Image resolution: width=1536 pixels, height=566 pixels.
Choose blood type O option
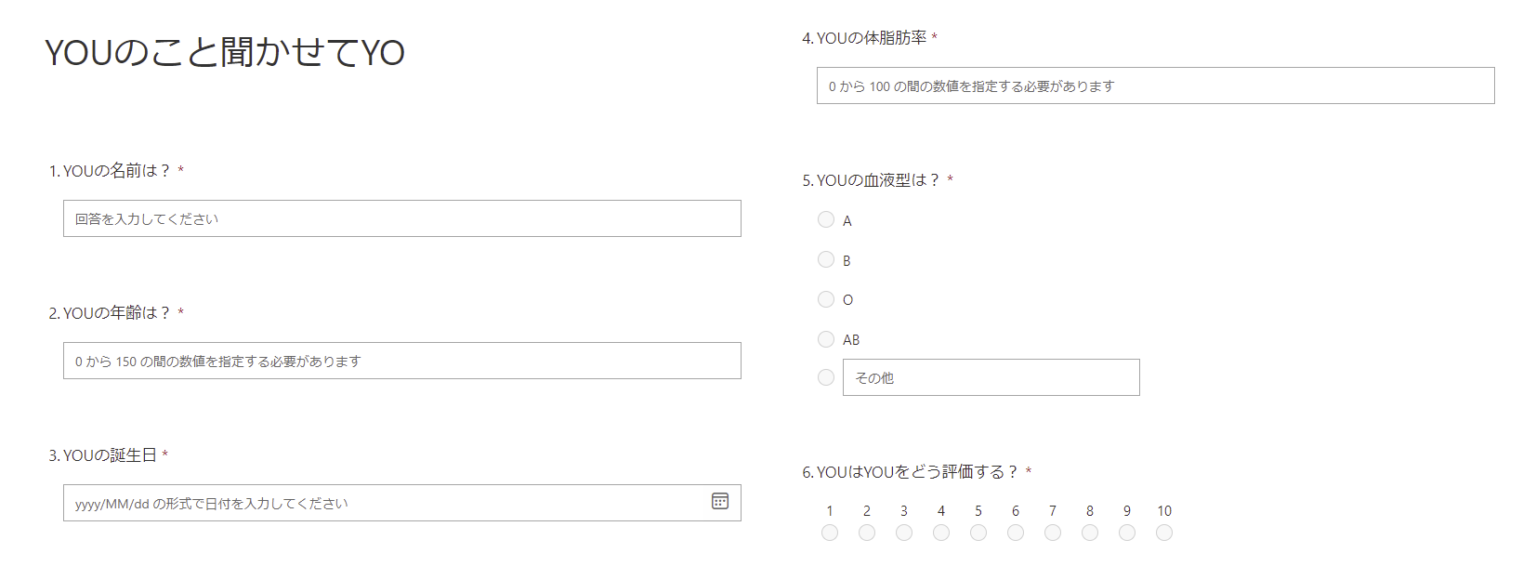click(x=826, y=299)
